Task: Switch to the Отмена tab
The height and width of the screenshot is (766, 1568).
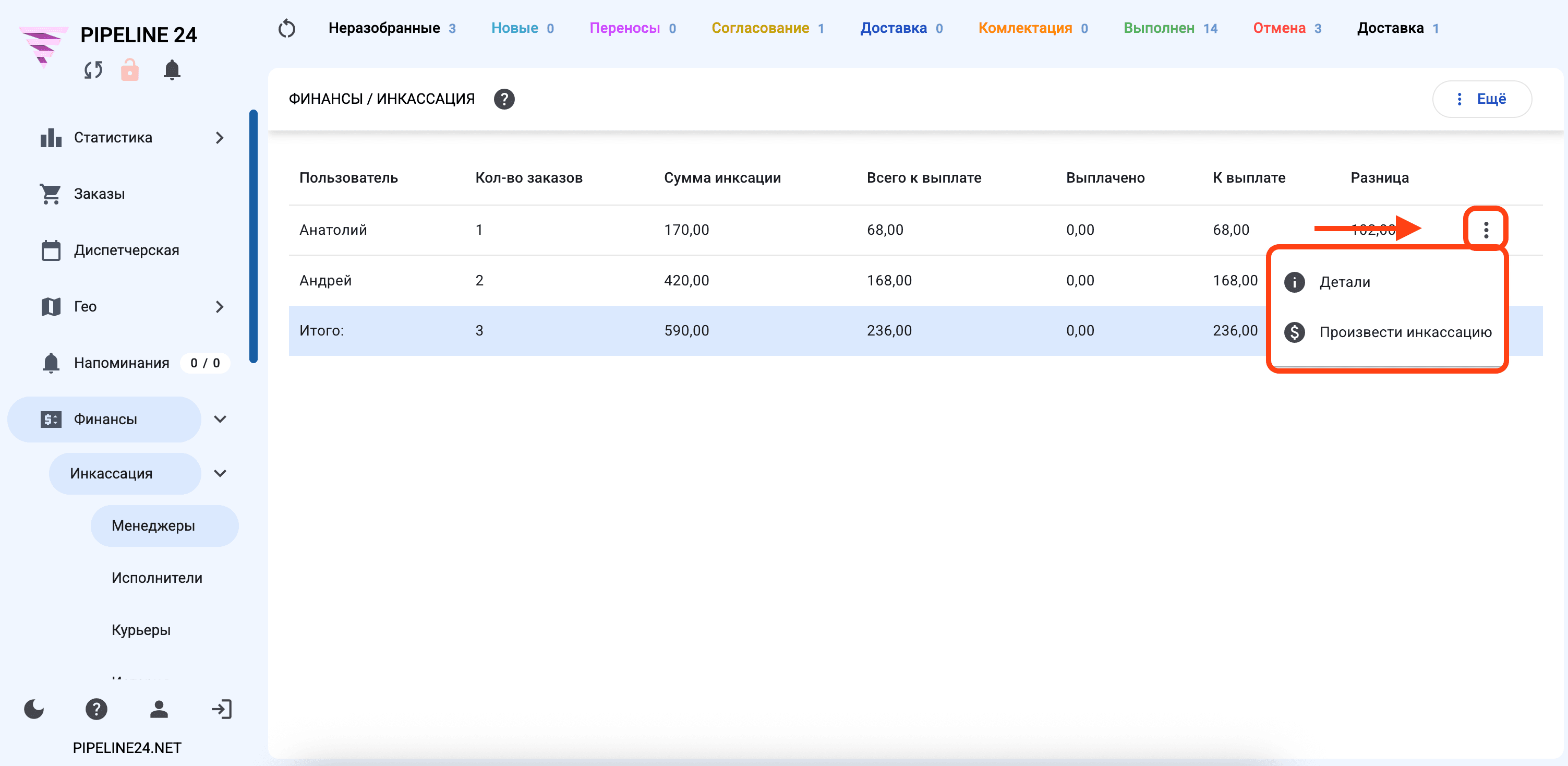Action: click(1287, 28)
